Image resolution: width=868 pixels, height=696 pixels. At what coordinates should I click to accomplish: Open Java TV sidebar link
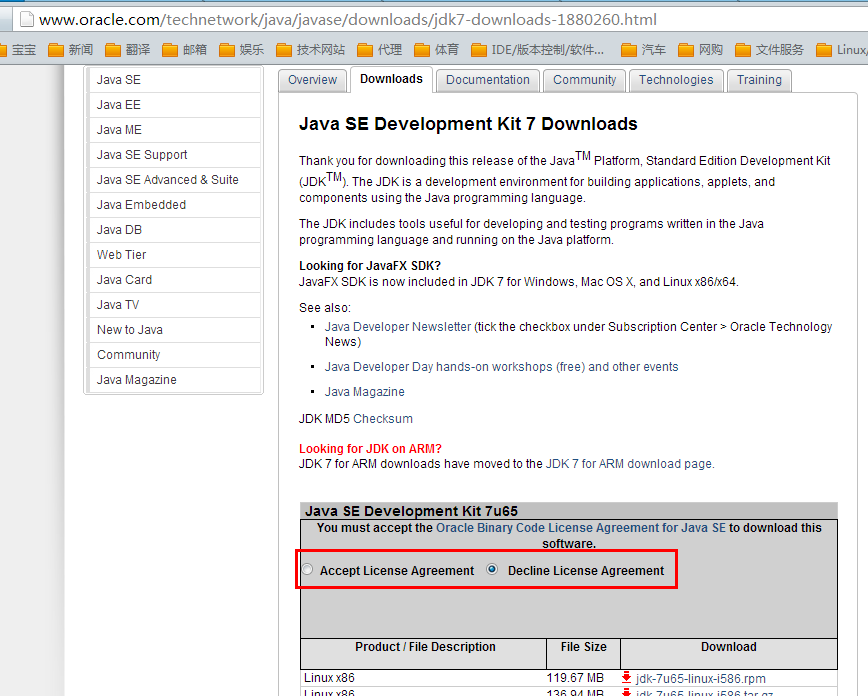click(174, 305)
